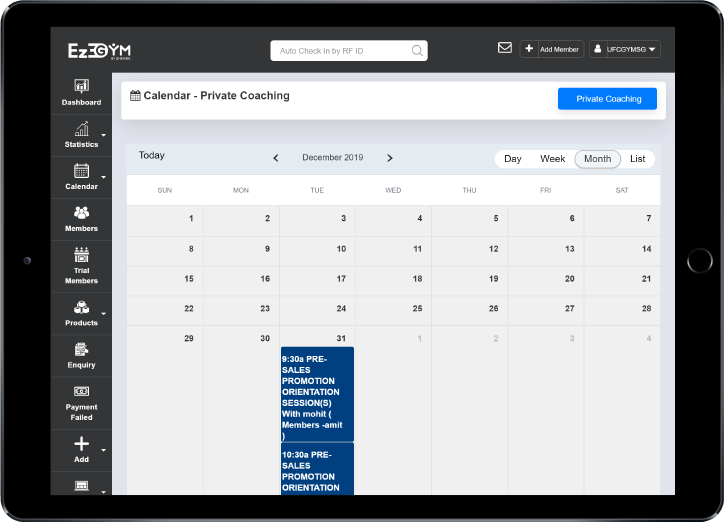Open the mail envelope icon

[505, 48]
